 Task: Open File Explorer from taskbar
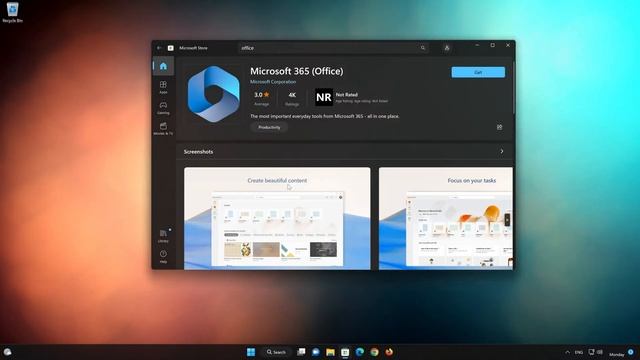pos(331,352)
